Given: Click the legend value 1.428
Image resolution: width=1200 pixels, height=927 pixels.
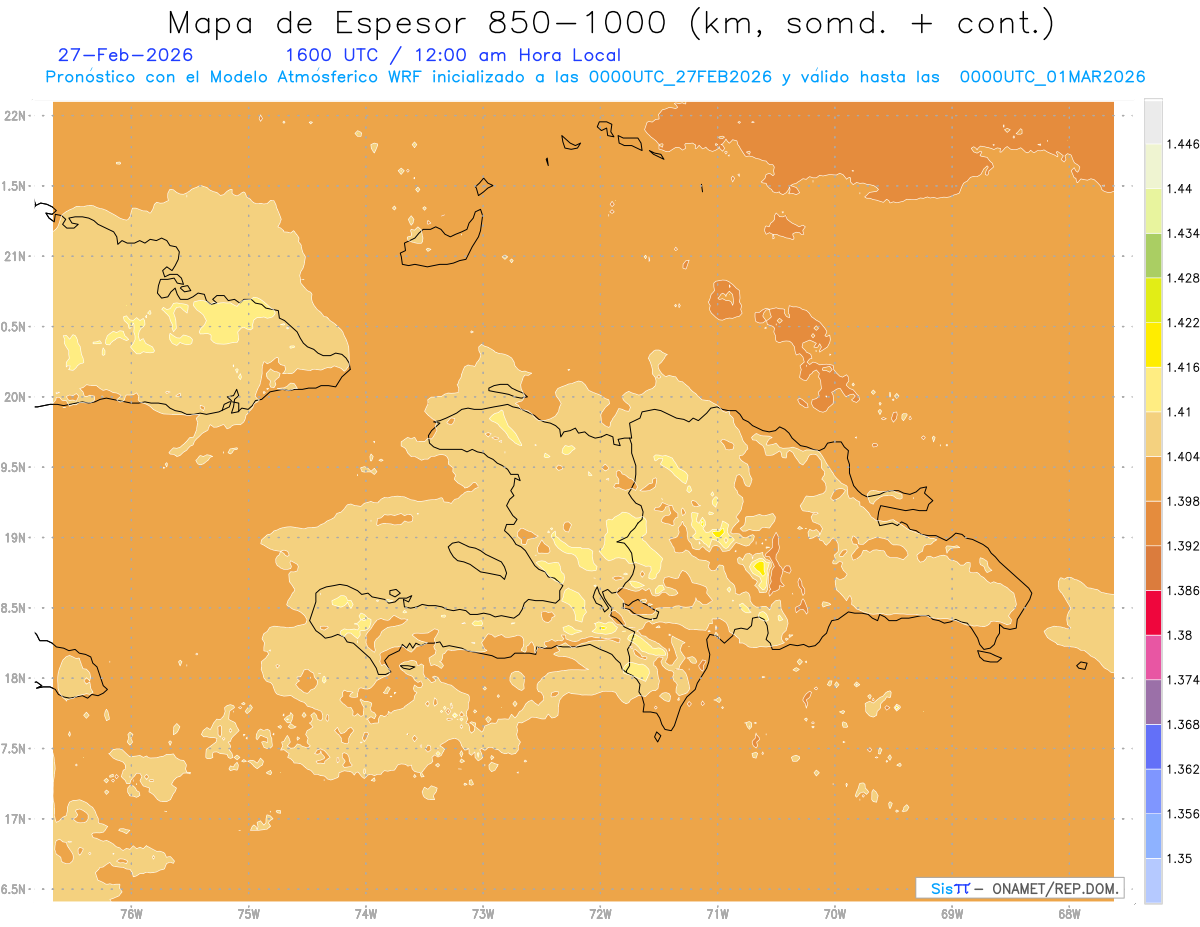Looking at the screenshot, I should 1185,278.
